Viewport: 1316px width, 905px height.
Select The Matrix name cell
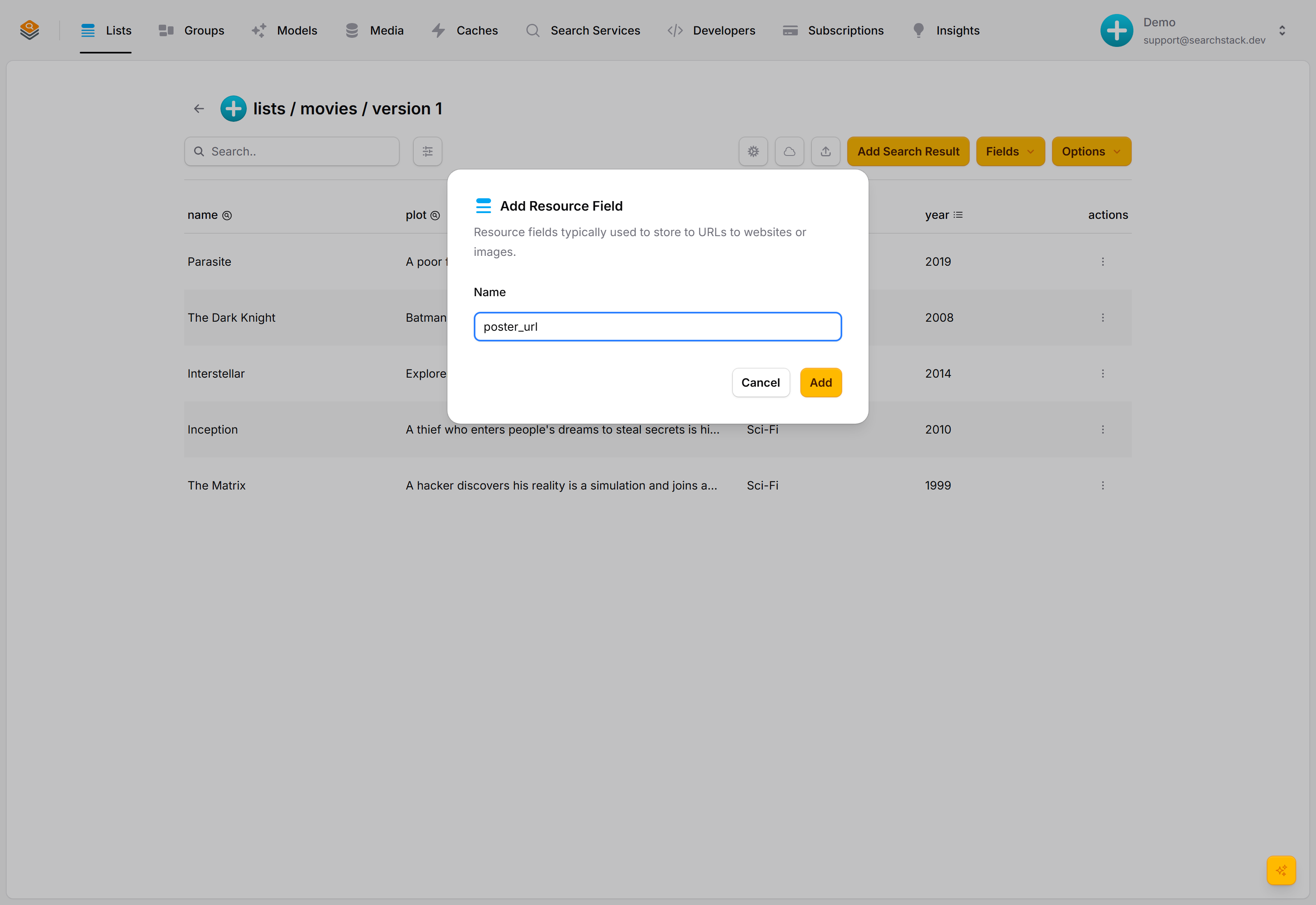(x=216, y=485)
